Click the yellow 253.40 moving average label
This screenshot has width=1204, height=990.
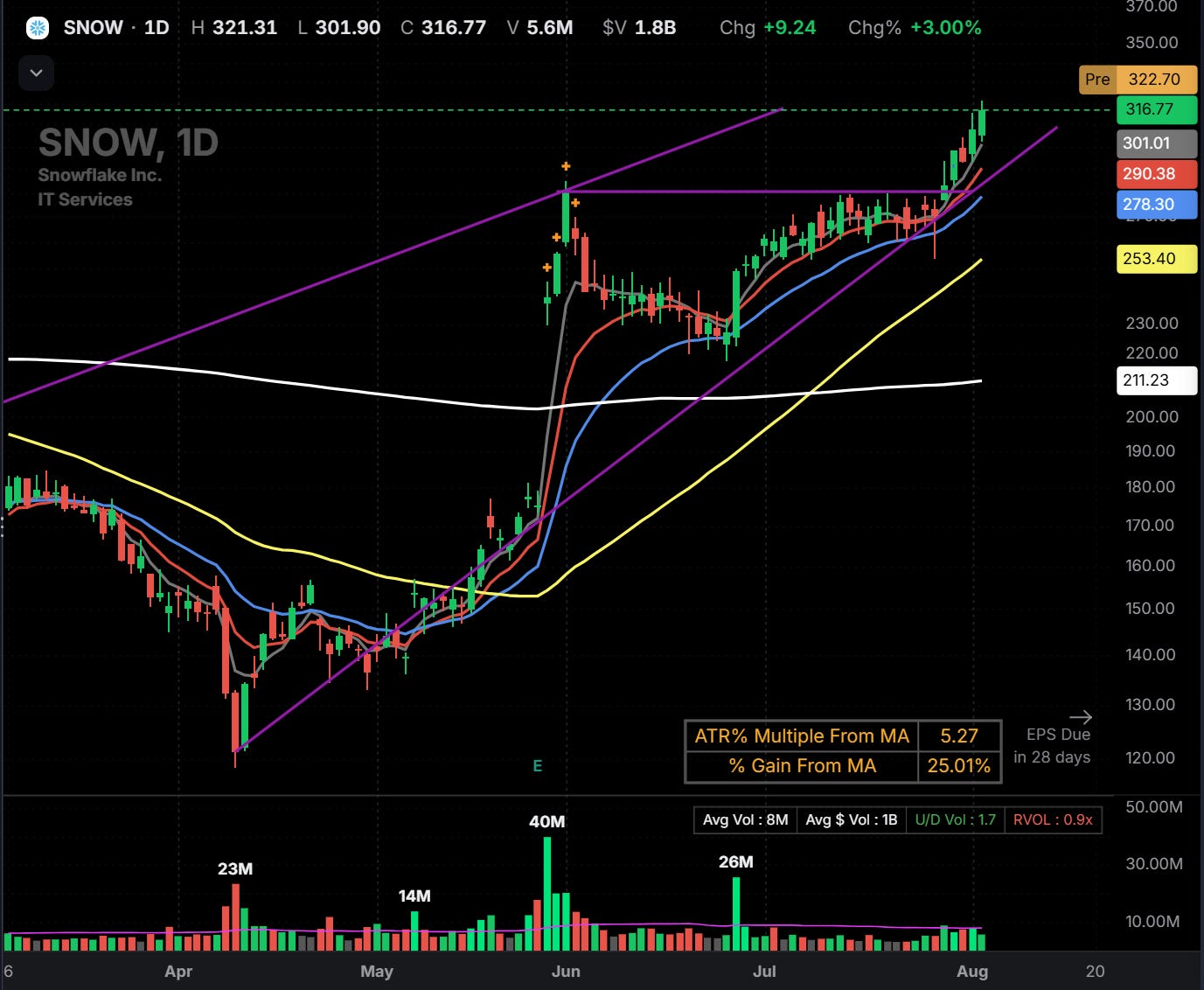1156,259
